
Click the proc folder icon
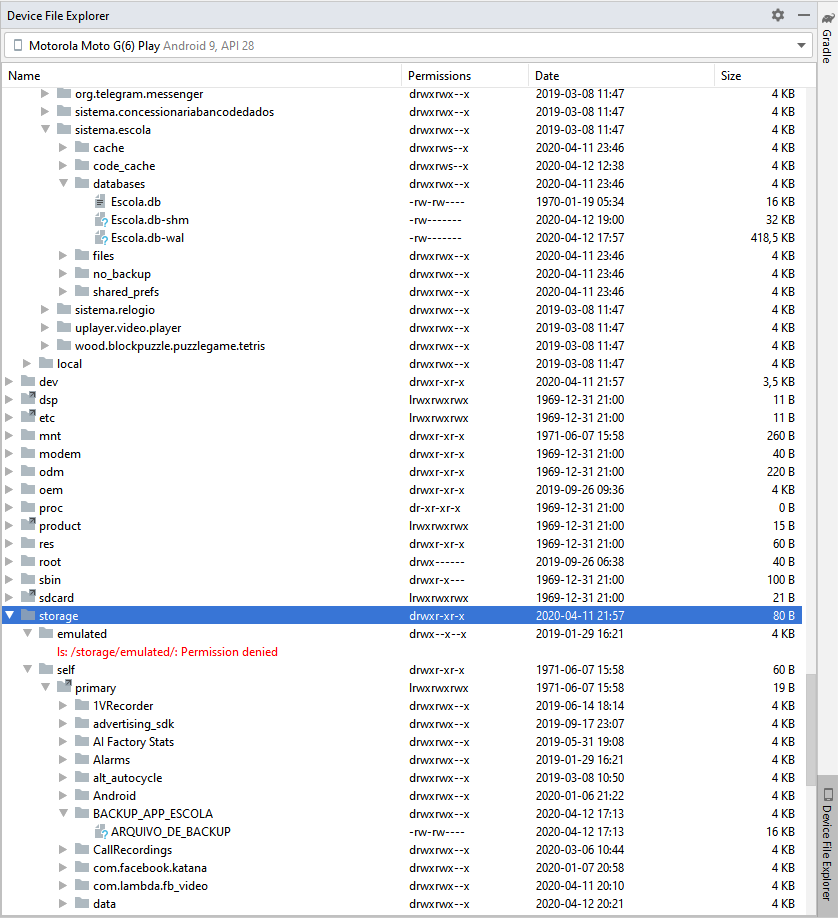(28, 507)
